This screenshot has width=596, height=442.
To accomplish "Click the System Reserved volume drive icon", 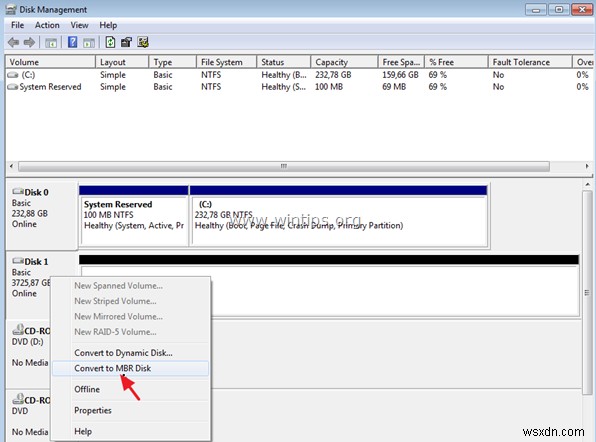I will (x=13, y=87).
